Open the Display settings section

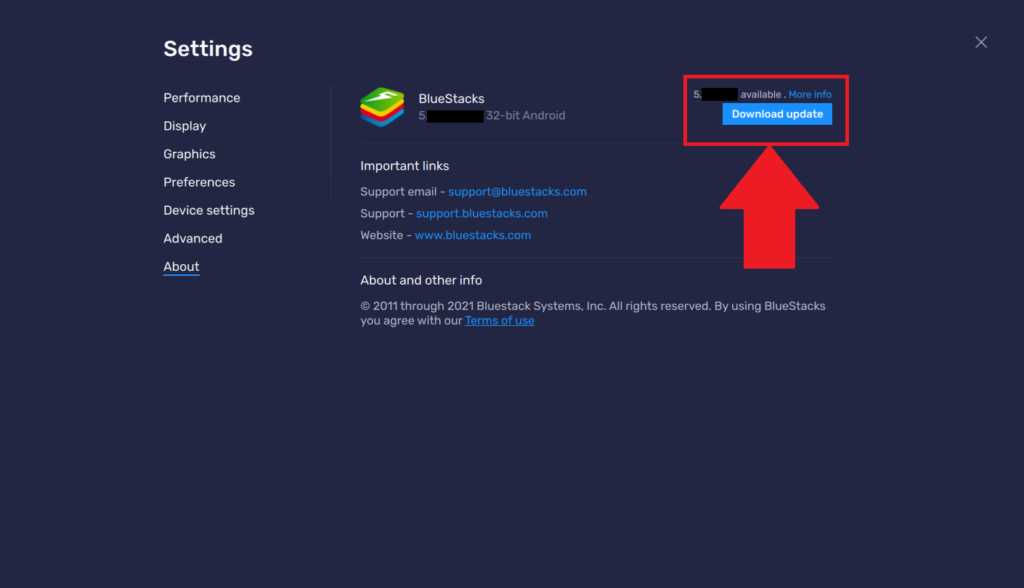tap(185, 126)
